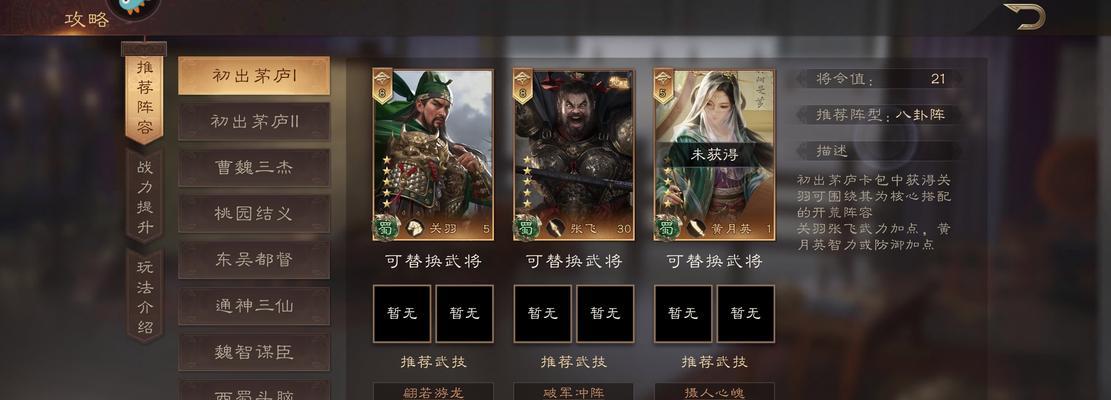Choose the 东吴都督 lineup
The height and width of the screenshot is (400, 1111).
(x=254, y=260)
